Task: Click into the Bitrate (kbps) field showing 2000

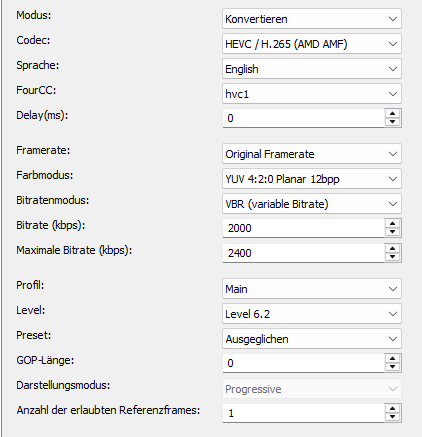Action: pyautogui.click(x=303, y=228)
